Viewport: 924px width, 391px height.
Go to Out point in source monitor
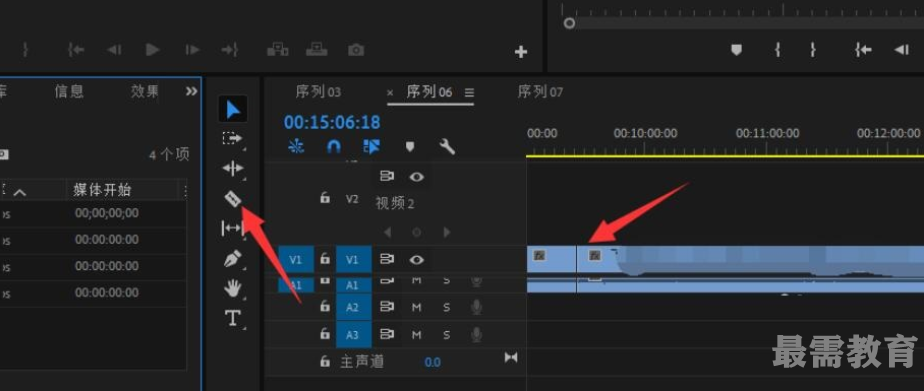click(229, 50)
